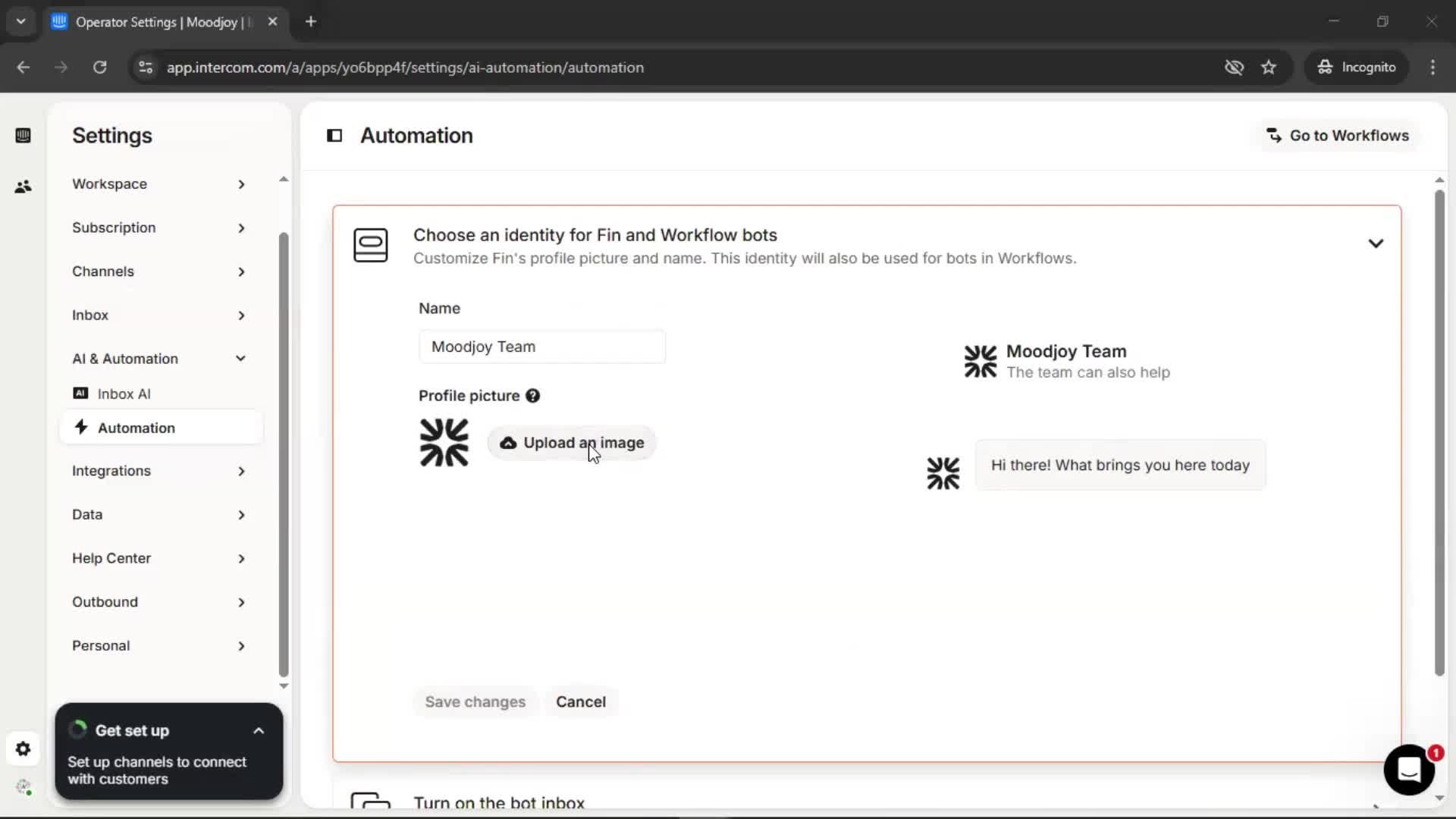Click Cancel button
This screenshot has width=1456, height=819.
coord(581,702)
